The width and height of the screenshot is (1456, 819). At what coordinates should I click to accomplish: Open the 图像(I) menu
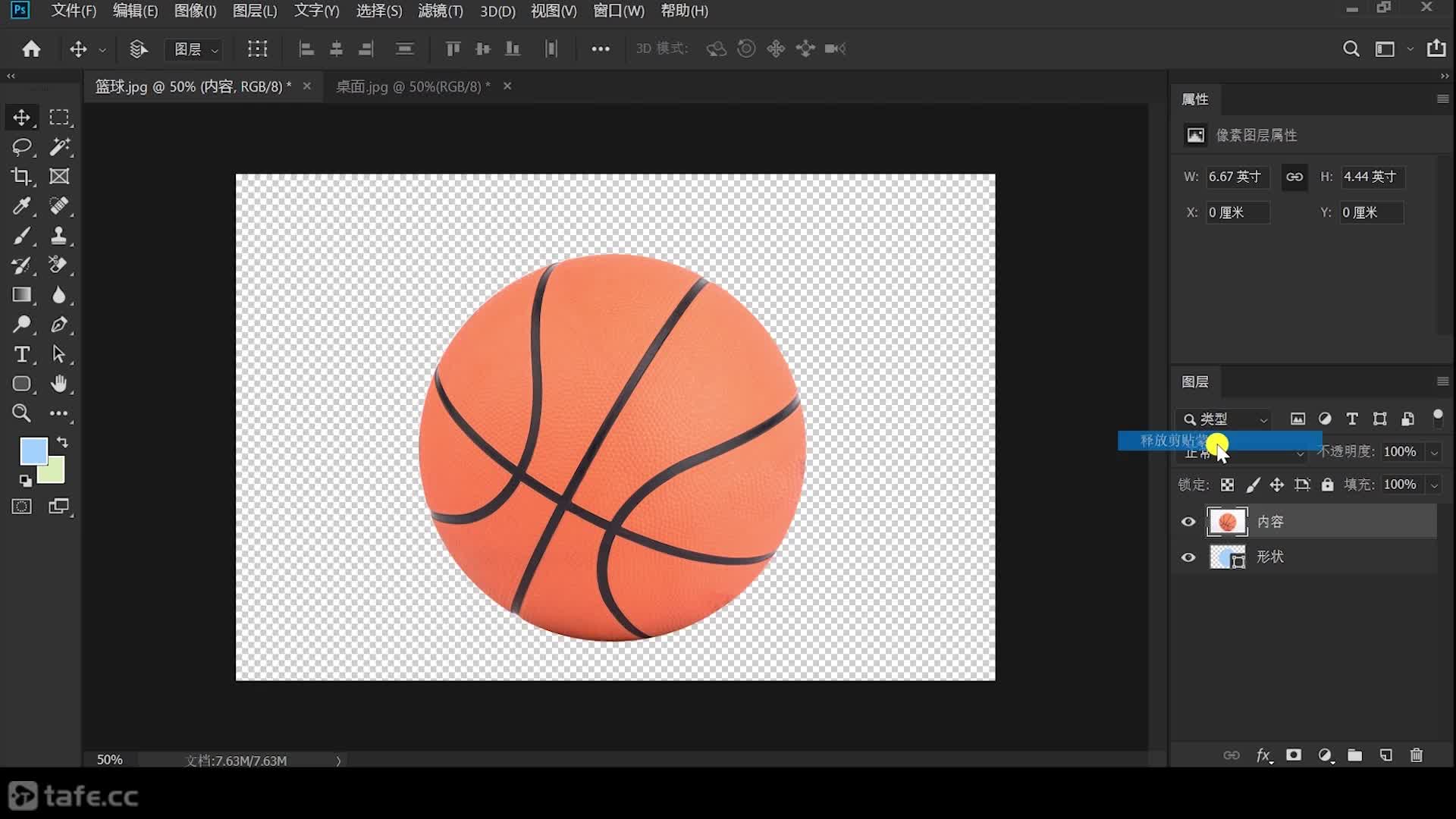click(x=195, y=11)
